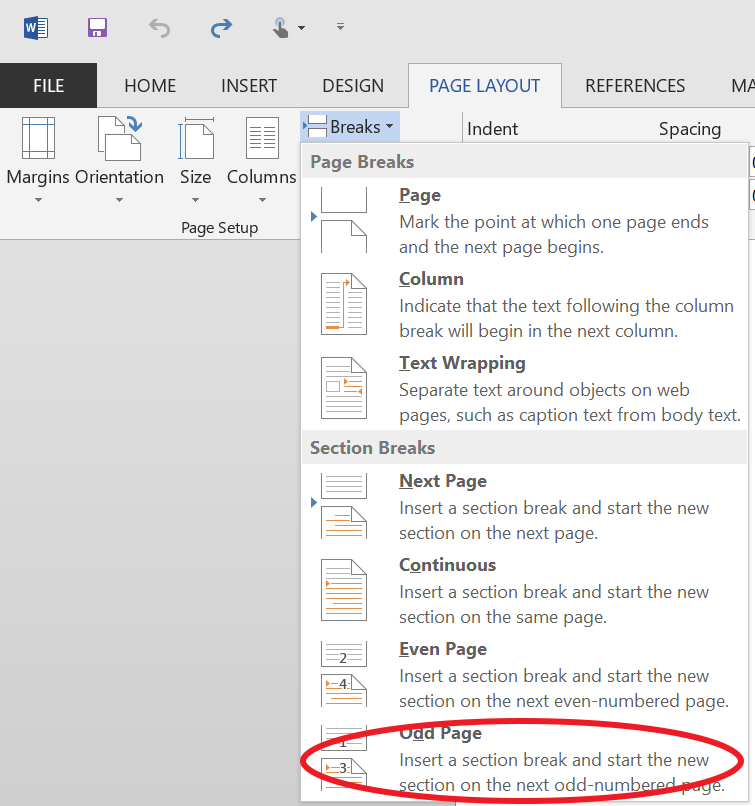Open the page Size options
The height and width of the screenshot is (806, 755).
195,160
